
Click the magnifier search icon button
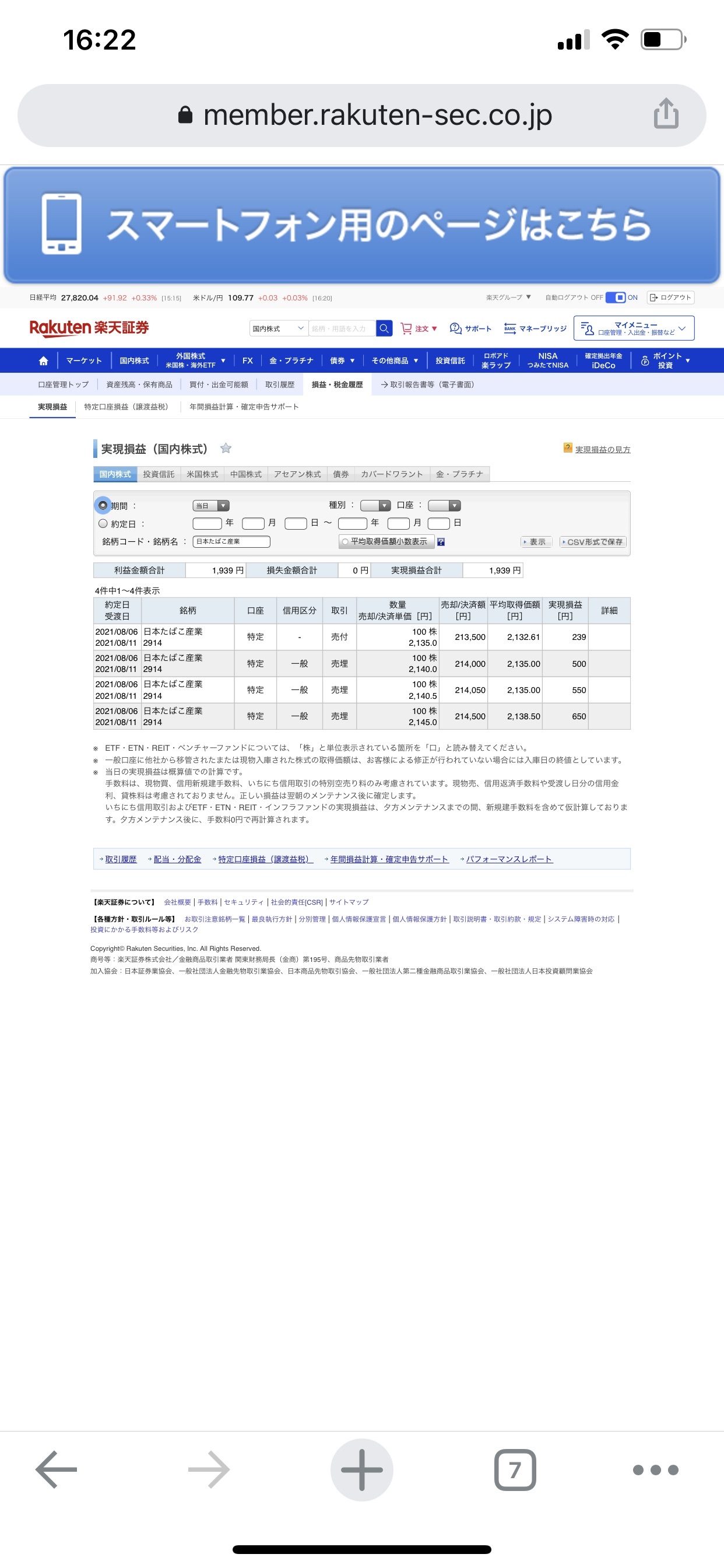(x=384, y=328)
